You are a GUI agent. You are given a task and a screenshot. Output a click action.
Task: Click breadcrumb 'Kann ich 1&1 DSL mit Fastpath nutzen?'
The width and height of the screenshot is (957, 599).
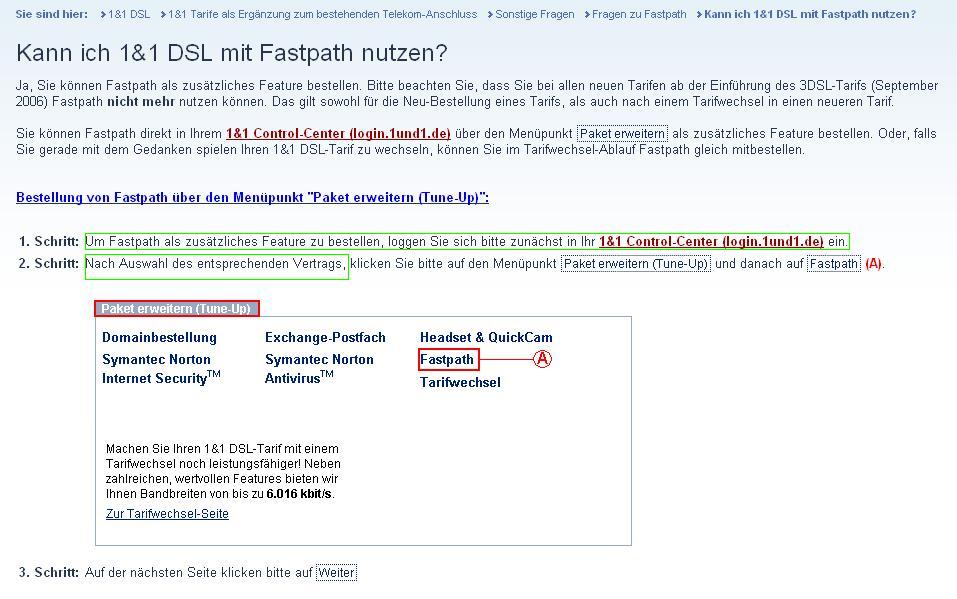(810, 14)
